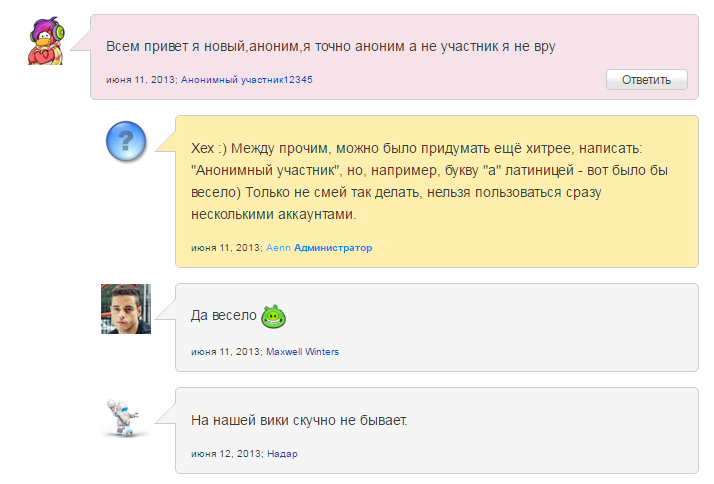Click the blue question mark avatar

click(126, 142)
